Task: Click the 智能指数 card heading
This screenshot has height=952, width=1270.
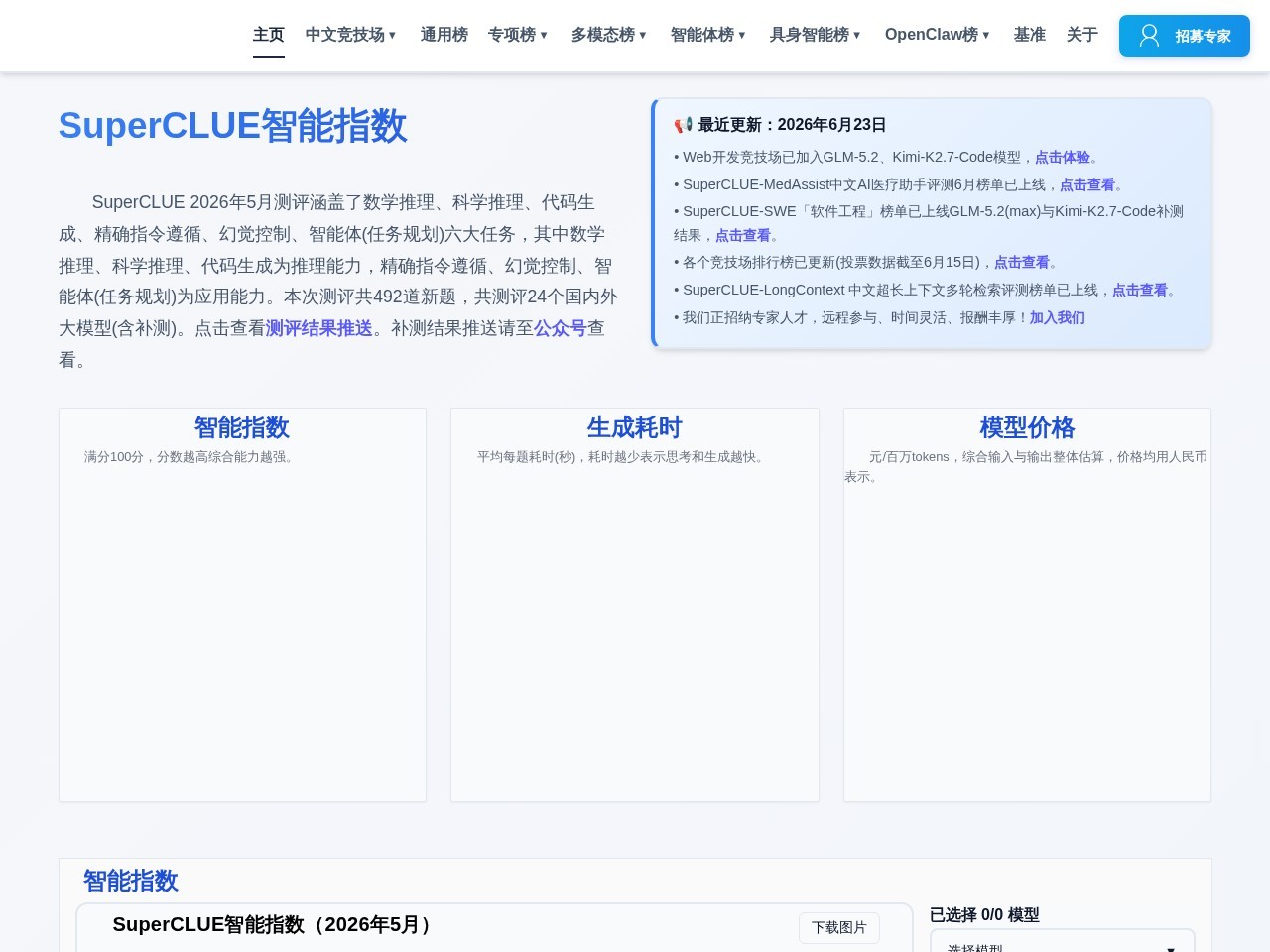Action: [242, 427]
